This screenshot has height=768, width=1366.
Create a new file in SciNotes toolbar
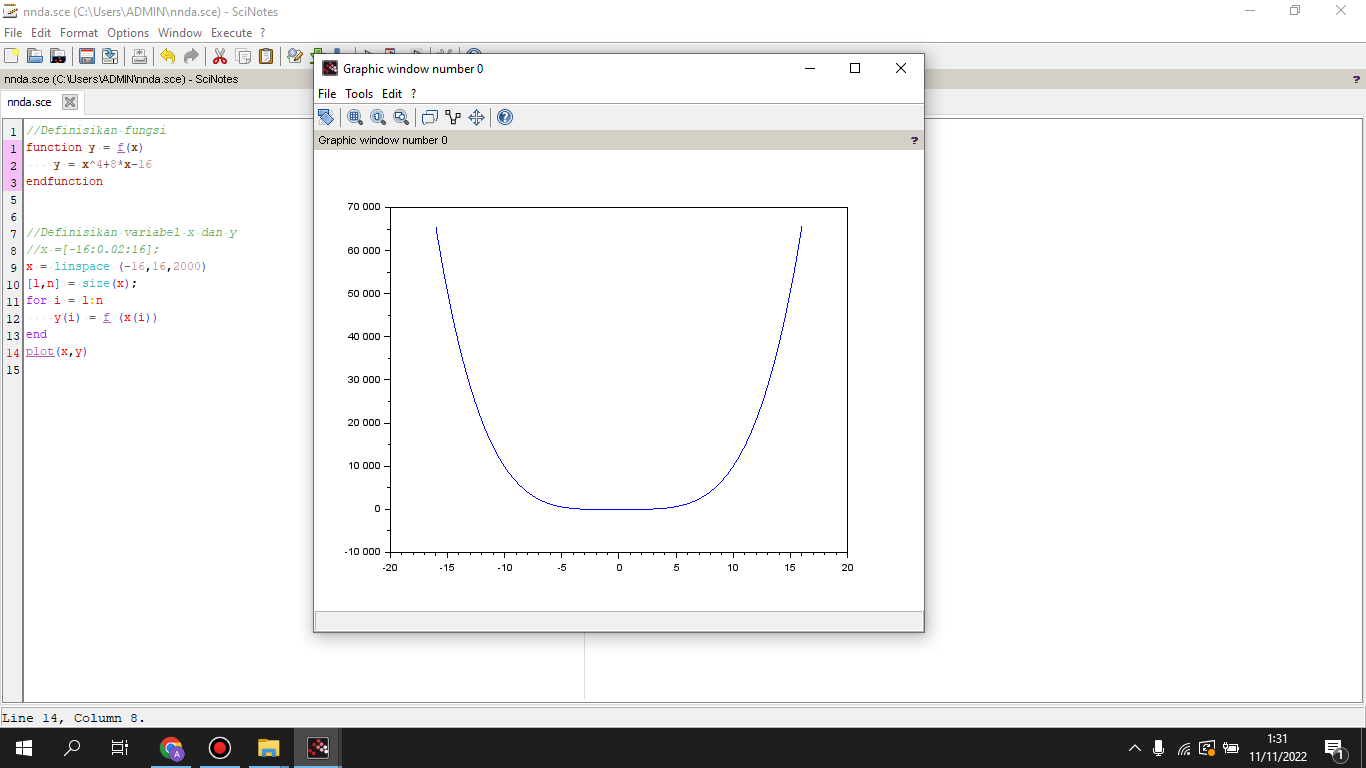click(12, 56)
